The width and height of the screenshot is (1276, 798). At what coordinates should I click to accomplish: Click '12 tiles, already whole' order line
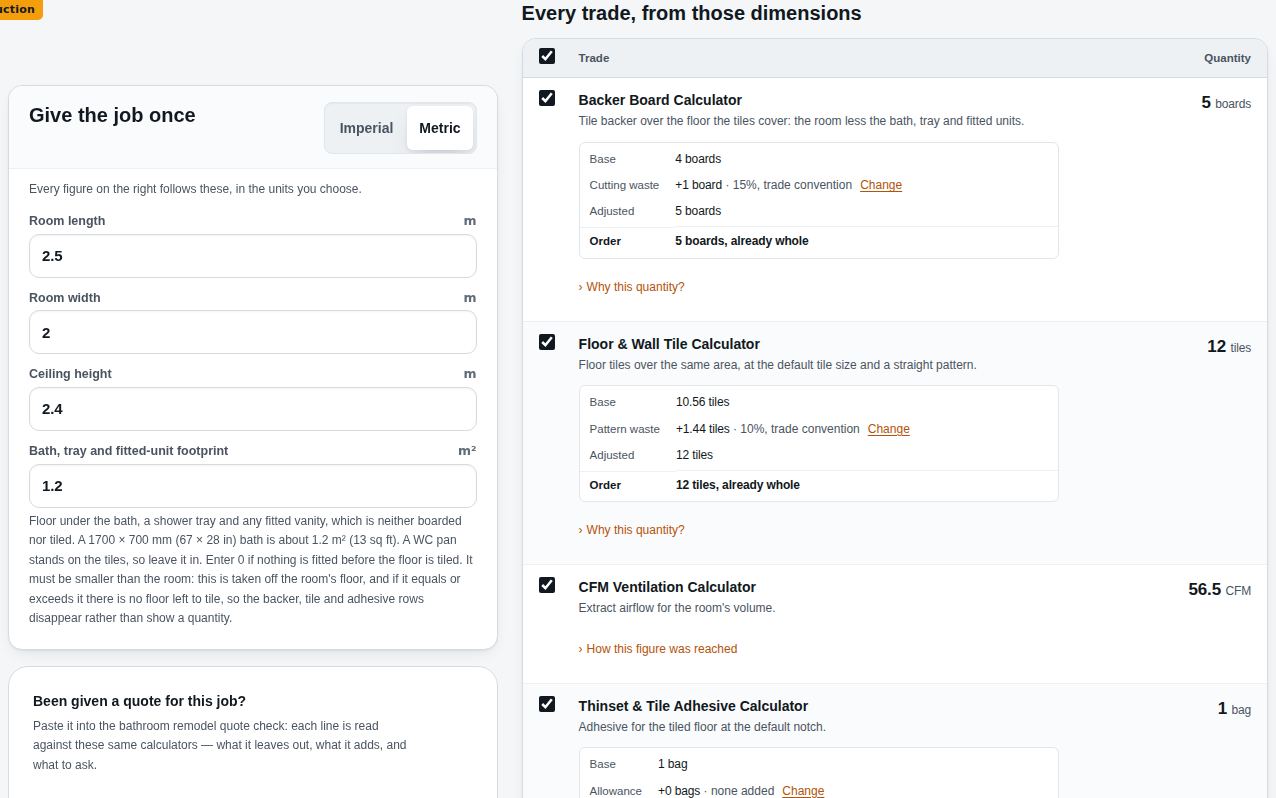coord(738,485)
